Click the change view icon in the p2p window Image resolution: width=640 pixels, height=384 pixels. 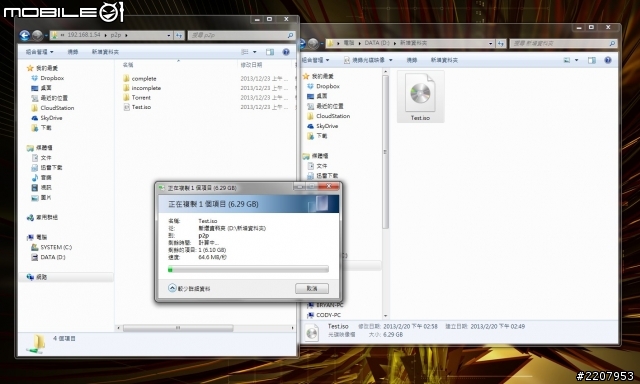point(245,52)
